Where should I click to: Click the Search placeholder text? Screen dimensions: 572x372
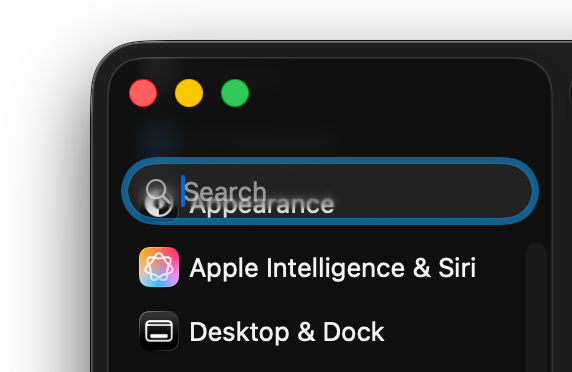tap(225, 191)
